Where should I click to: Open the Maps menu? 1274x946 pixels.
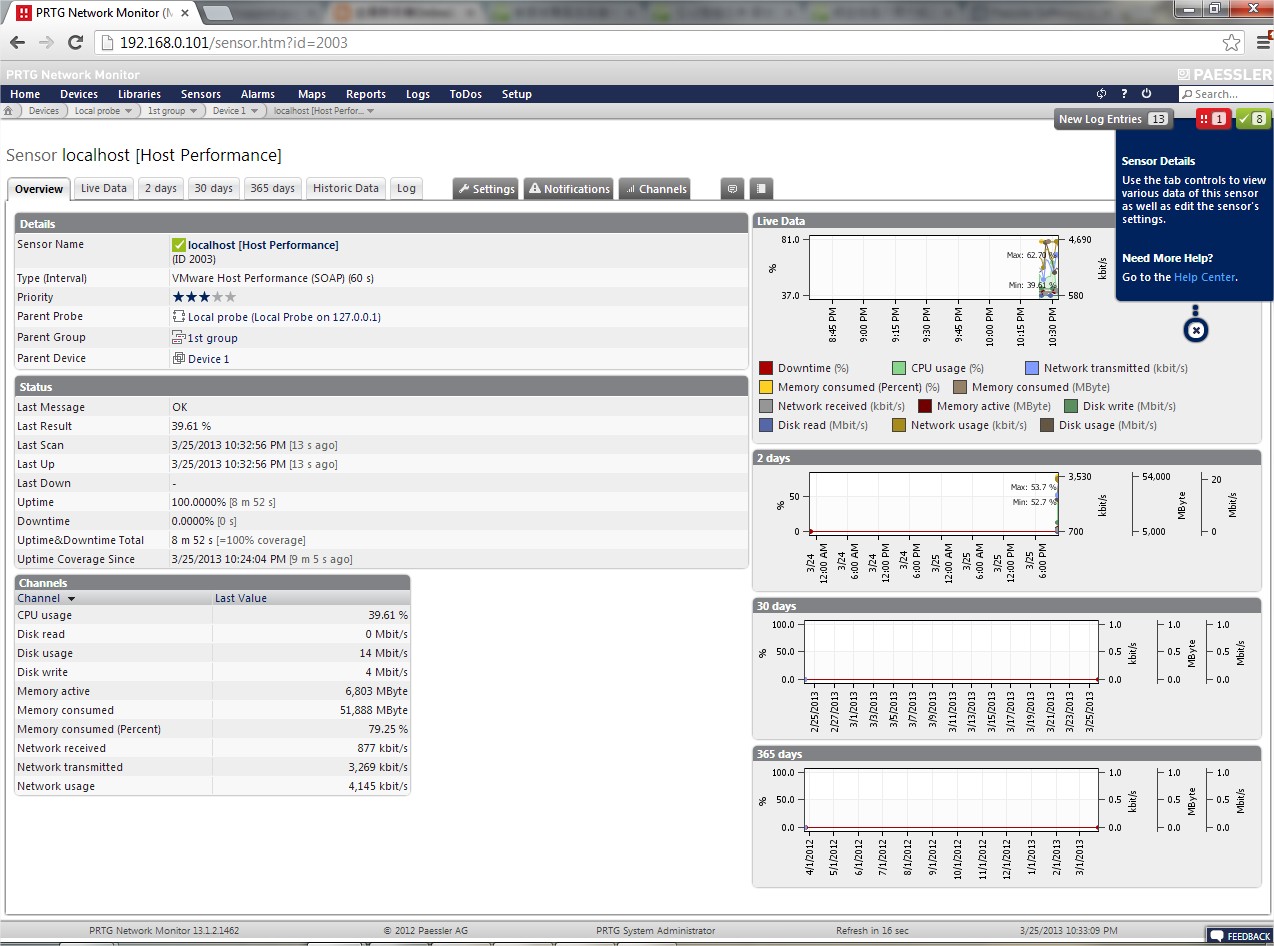(x=312, y=94)
